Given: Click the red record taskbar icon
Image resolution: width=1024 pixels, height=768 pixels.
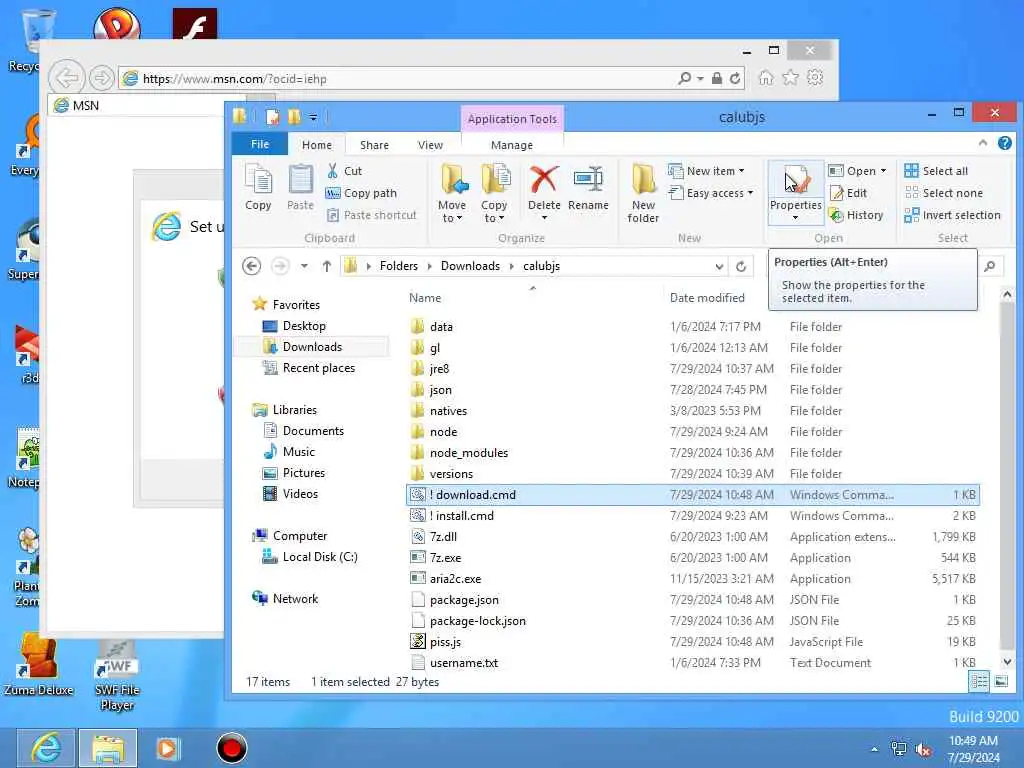Looking at the screenshot, I should [x=232, y=748].
